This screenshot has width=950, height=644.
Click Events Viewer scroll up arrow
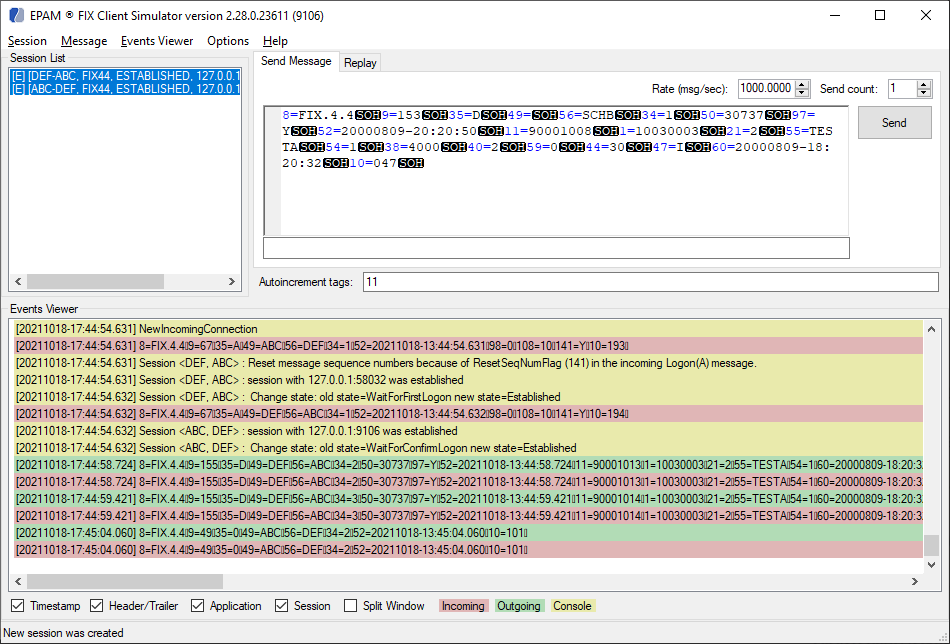[x=931, y=329]
